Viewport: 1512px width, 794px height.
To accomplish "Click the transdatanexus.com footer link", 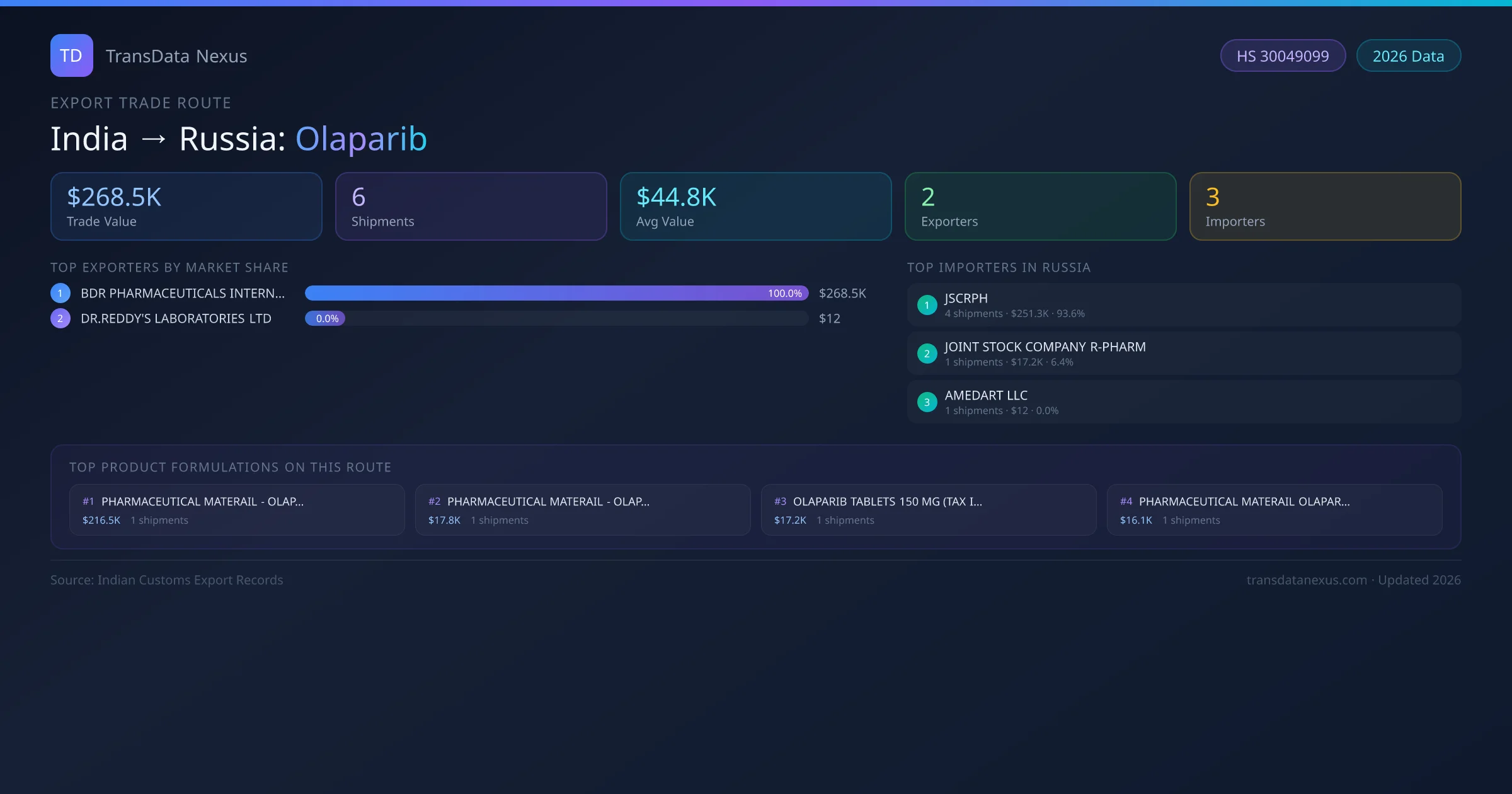I will point(1307,580).
